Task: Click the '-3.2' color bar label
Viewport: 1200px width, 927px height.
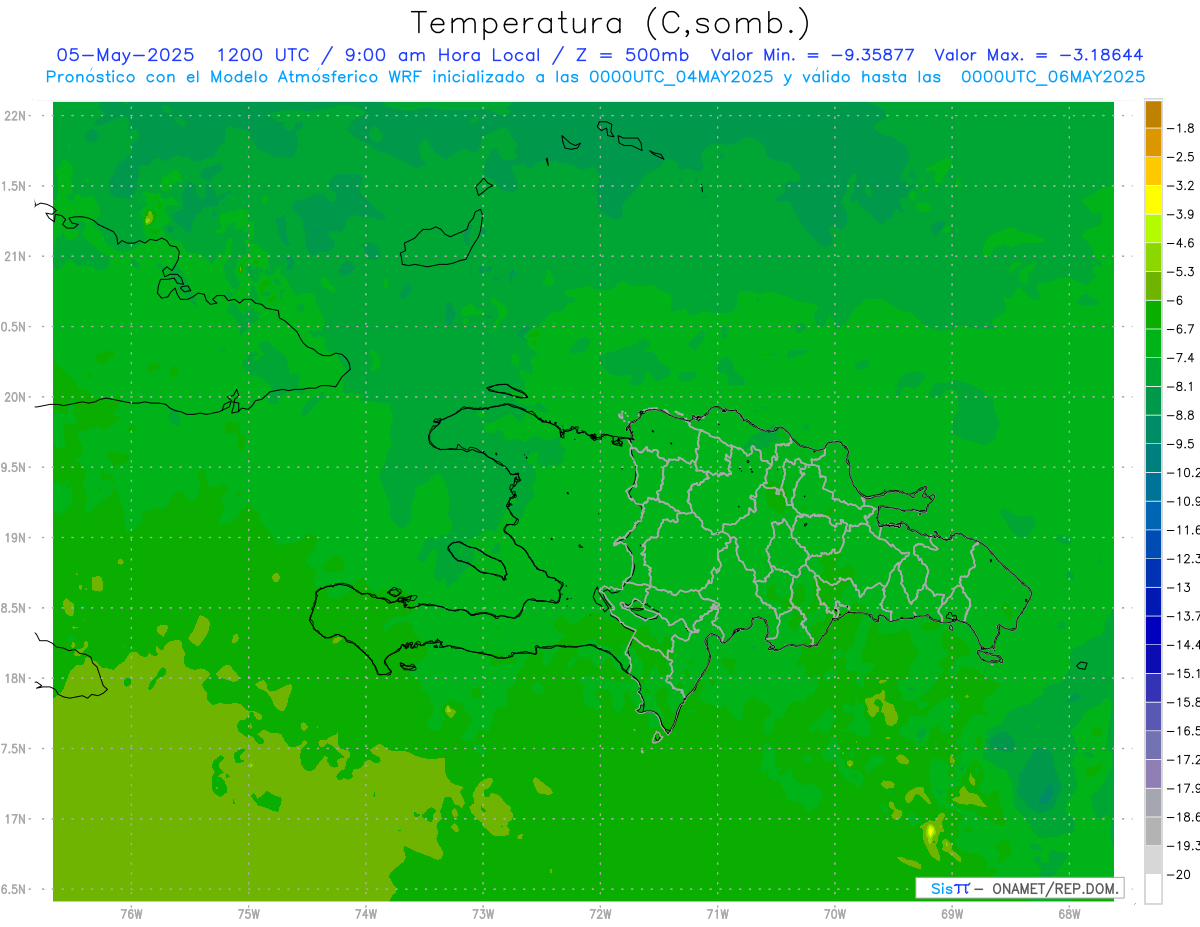Action: tap(1183, 186)
